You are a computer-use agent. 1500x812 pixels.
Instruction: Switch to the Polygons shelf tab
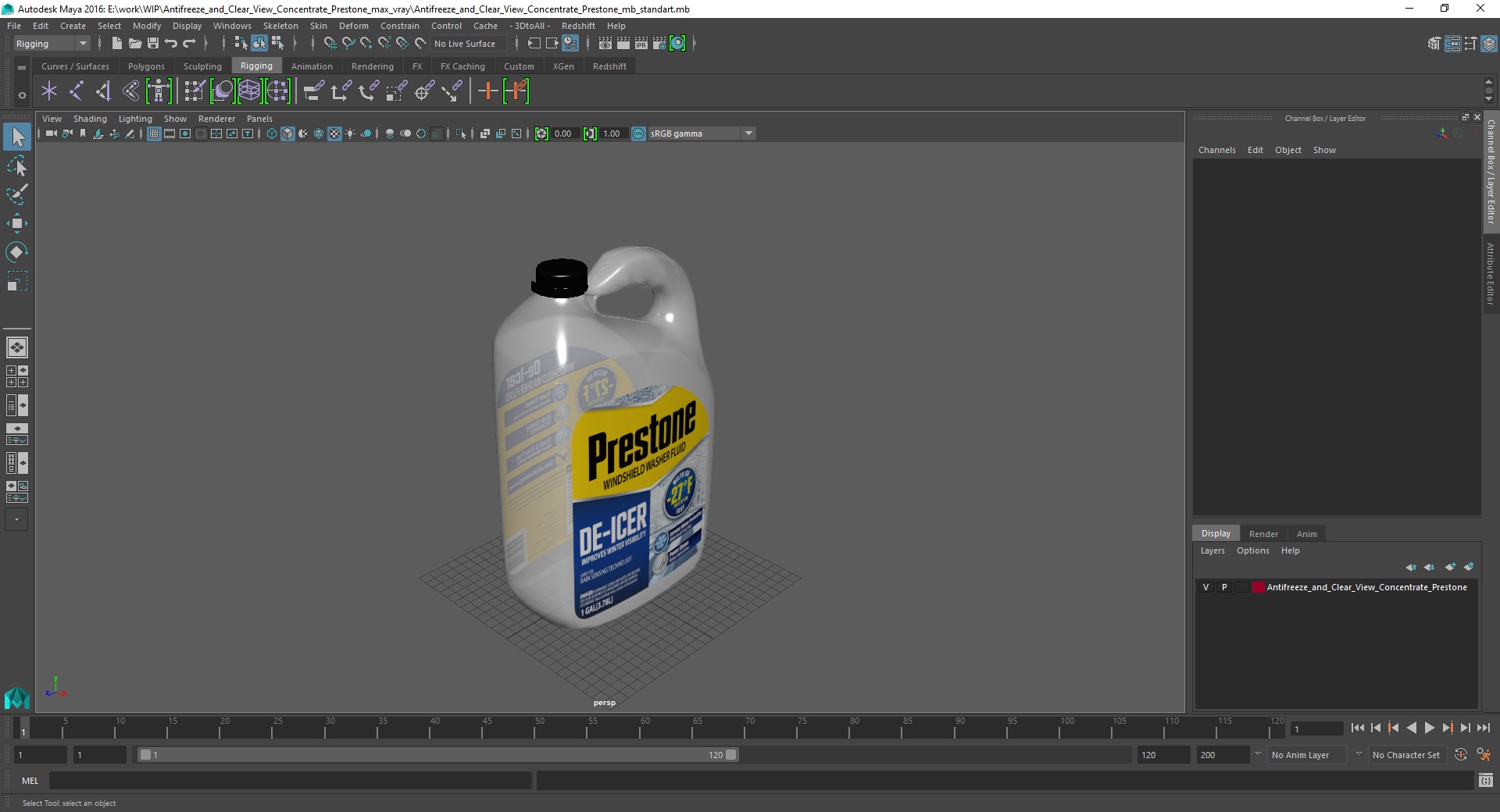click(146, 66)
